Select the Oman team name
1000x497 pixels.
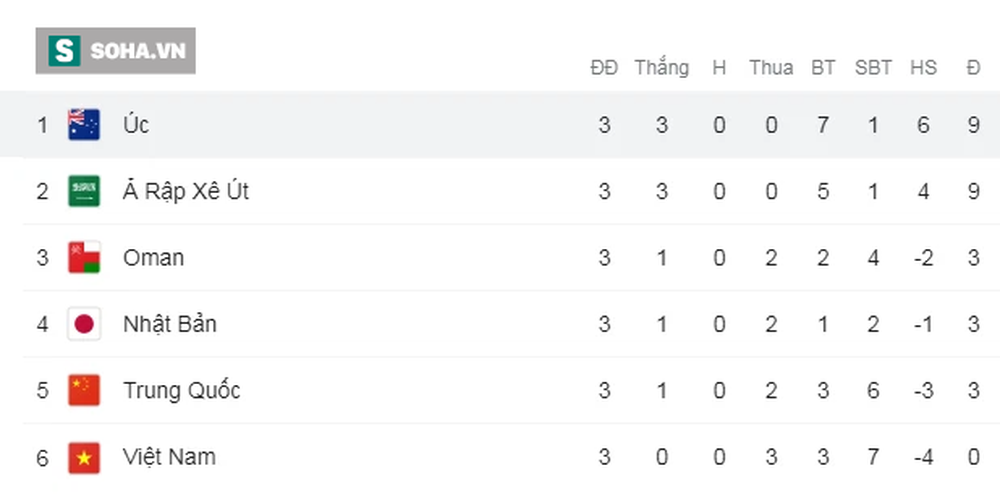click(x=153, y=257)
